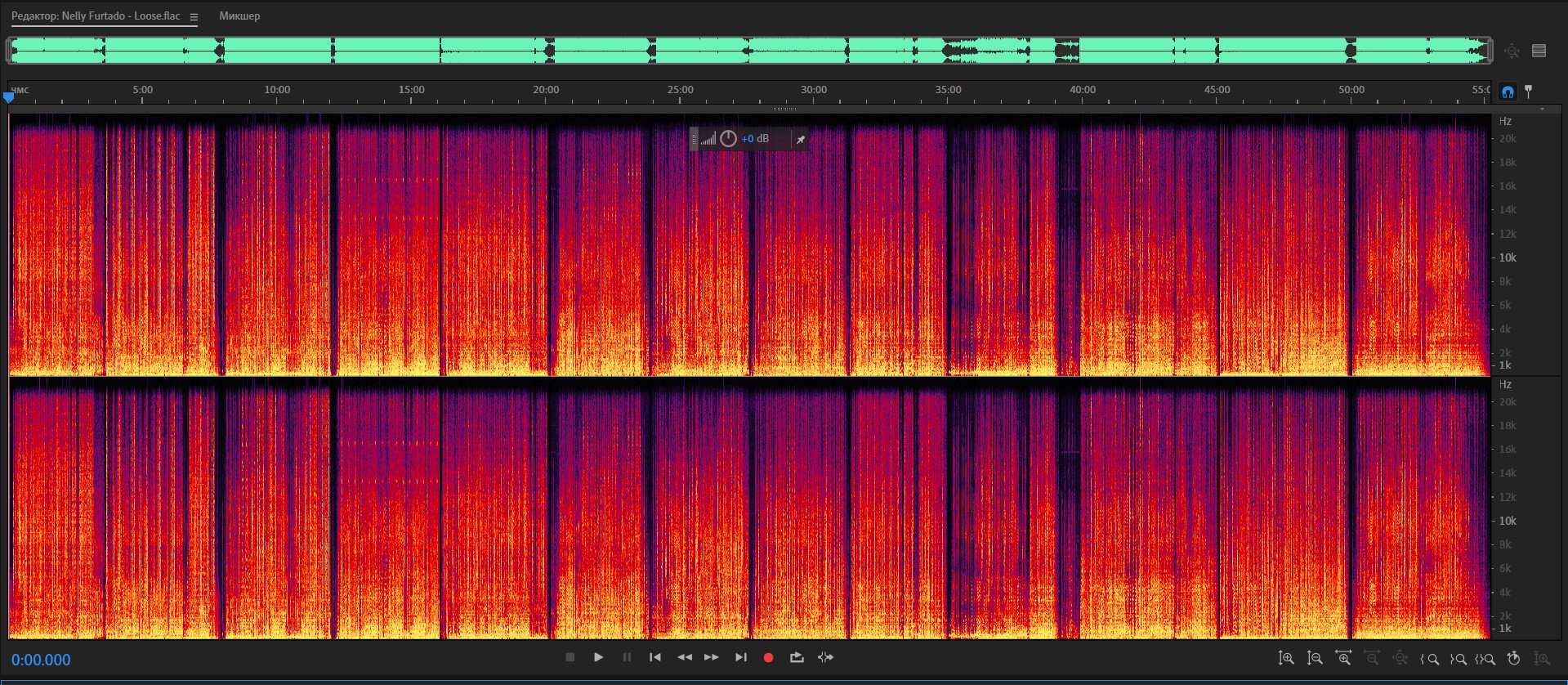Click the add marker pin icon
The width and height of the screenshot is (1568, 685).
pyautogui.click(x=1529, y=92)
